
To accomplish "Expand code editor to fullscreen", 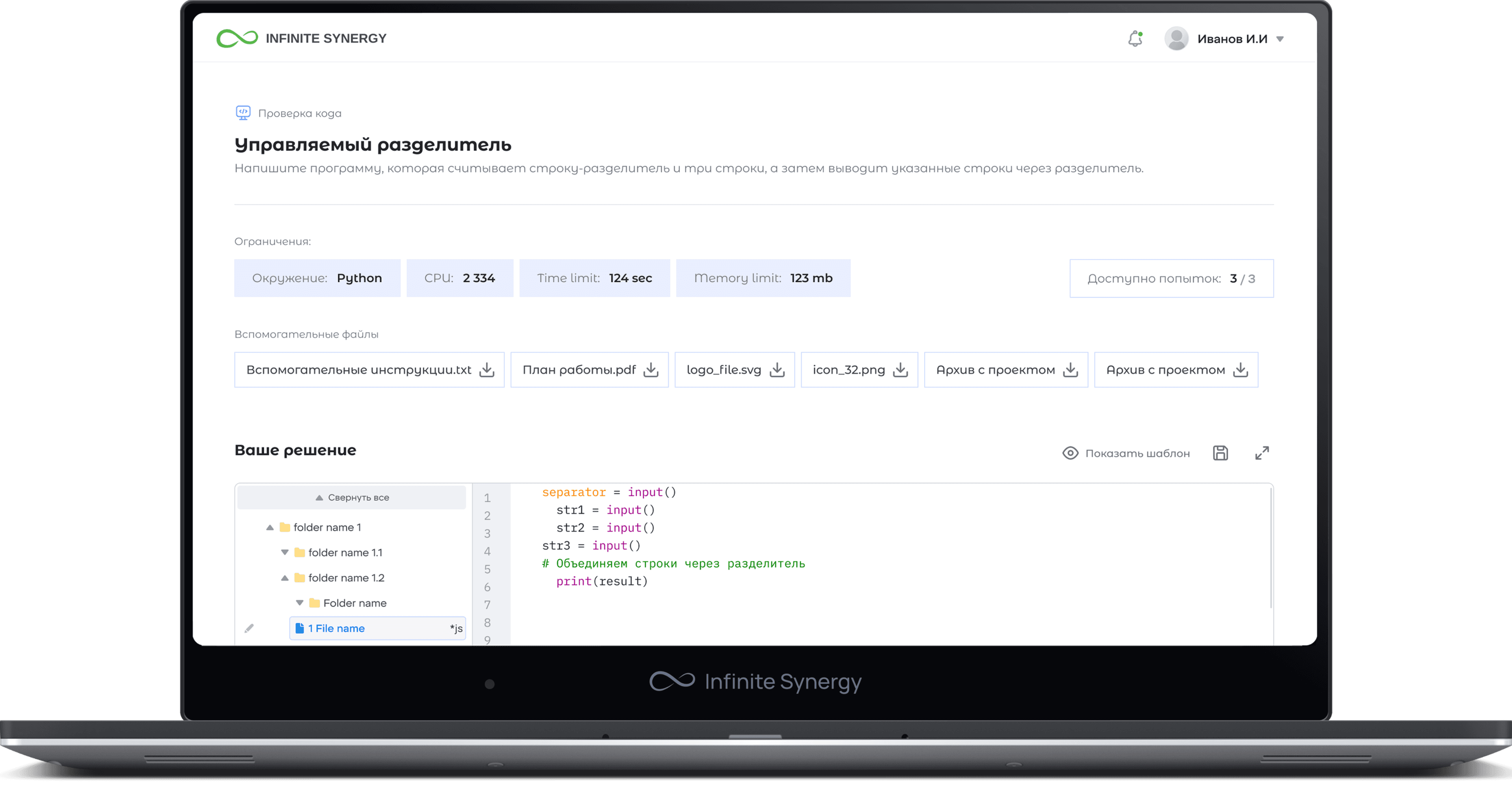I will [x=1262, y=453].
